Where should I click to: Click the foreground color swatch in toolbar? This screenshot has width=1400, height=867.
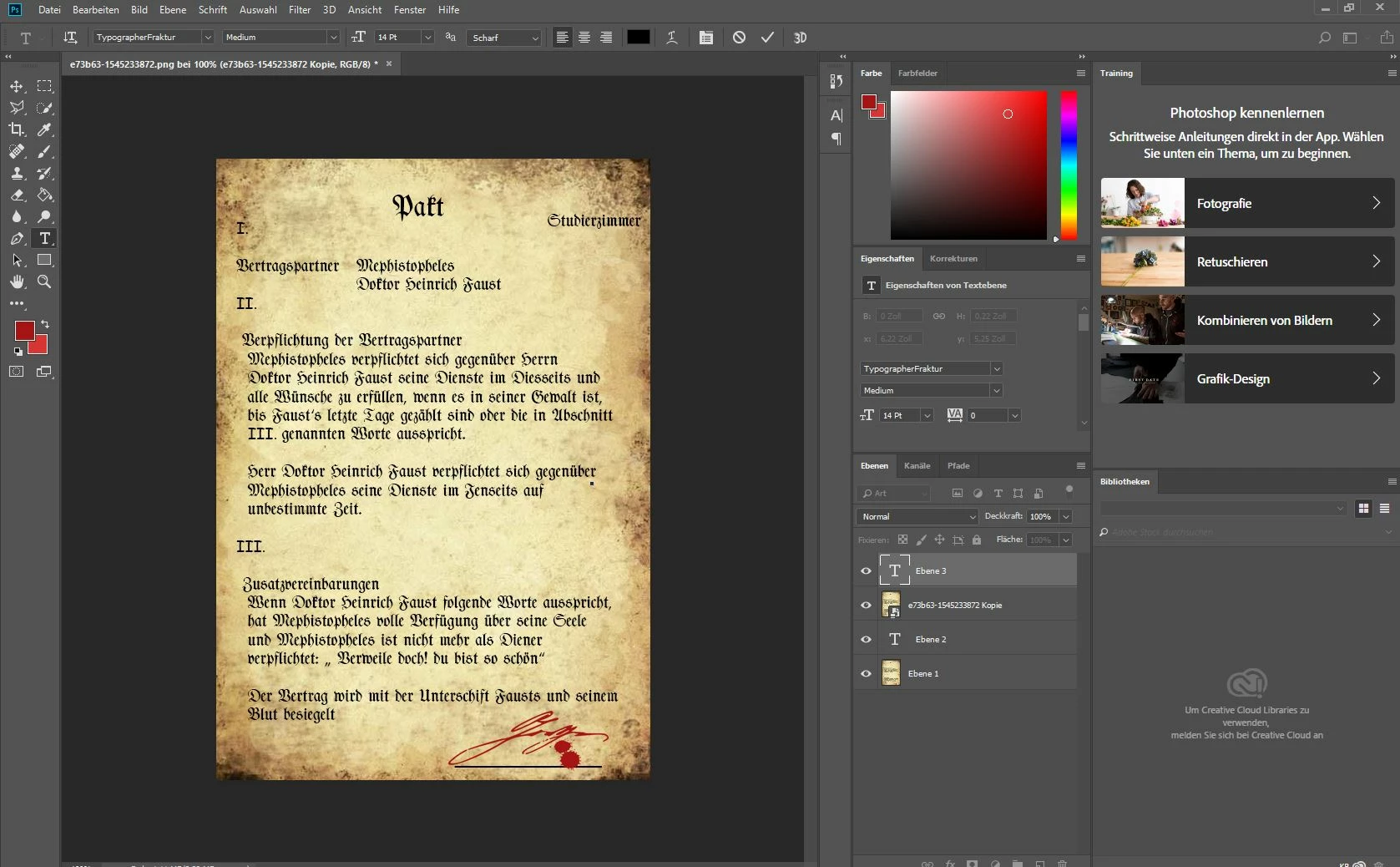(24, 331)
